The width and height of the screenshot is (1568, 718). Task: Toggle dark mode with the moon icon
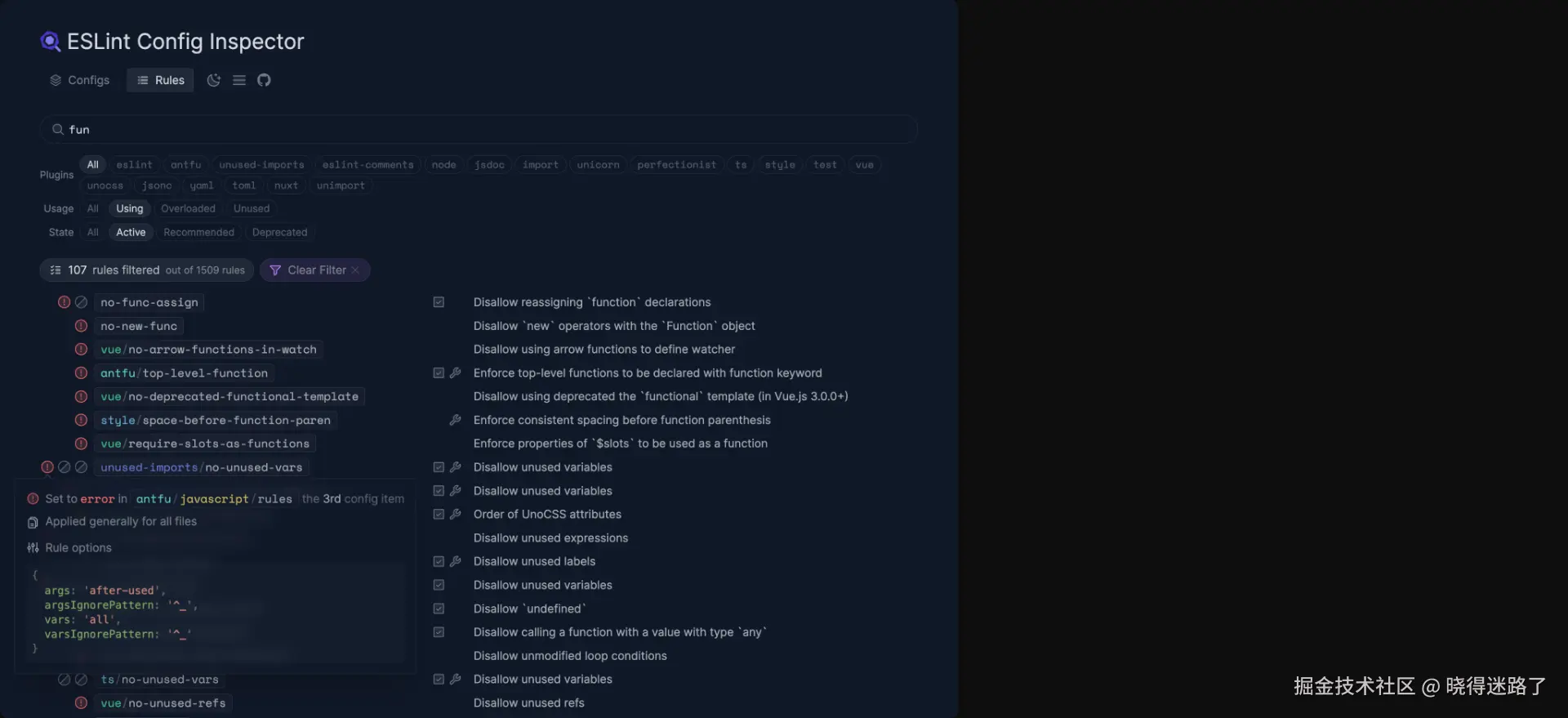[x=214, y=80]
